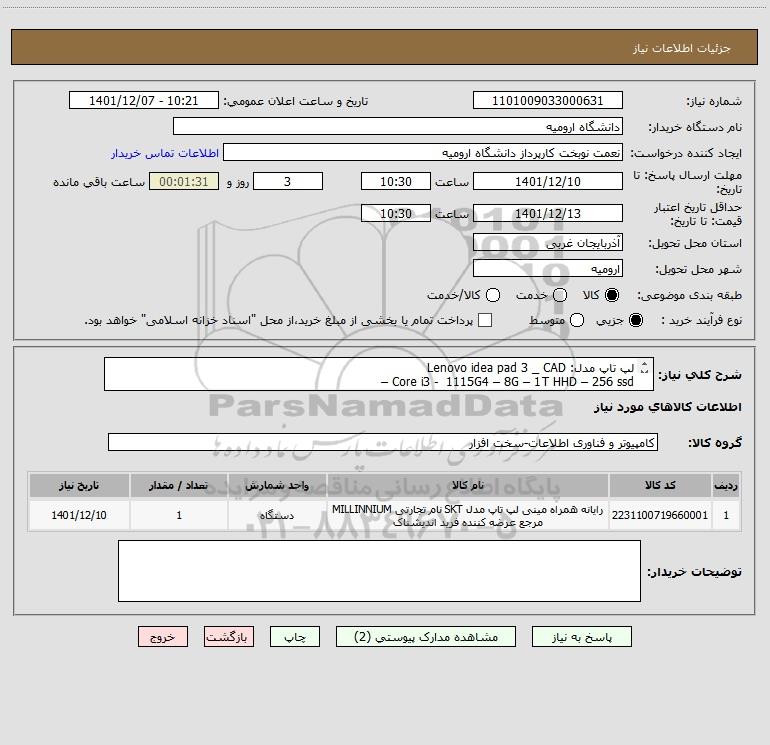Click the چاپ print button
The width and height of the screenshot is (770, 745).
coord(295,636)
